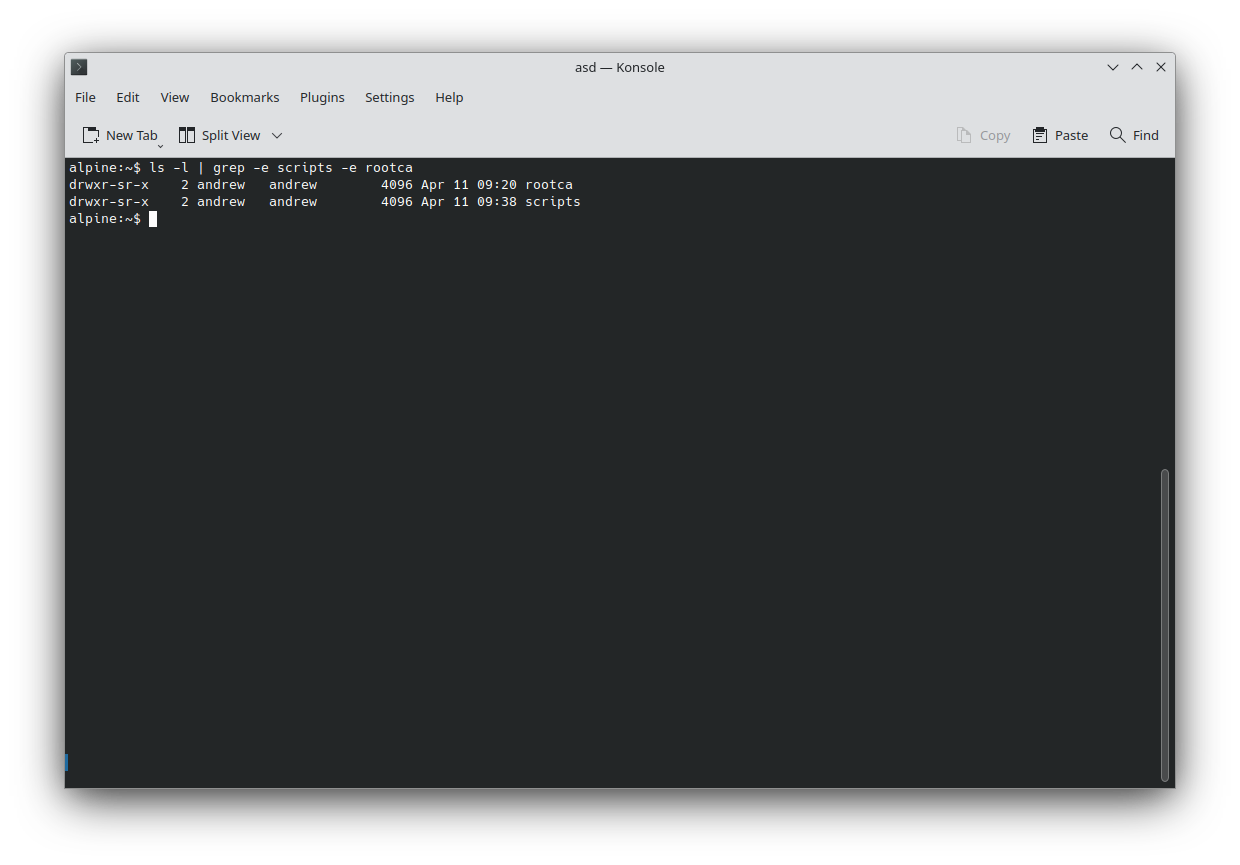
Task: Minimize the Konsole window
Action: point(1113,67)
